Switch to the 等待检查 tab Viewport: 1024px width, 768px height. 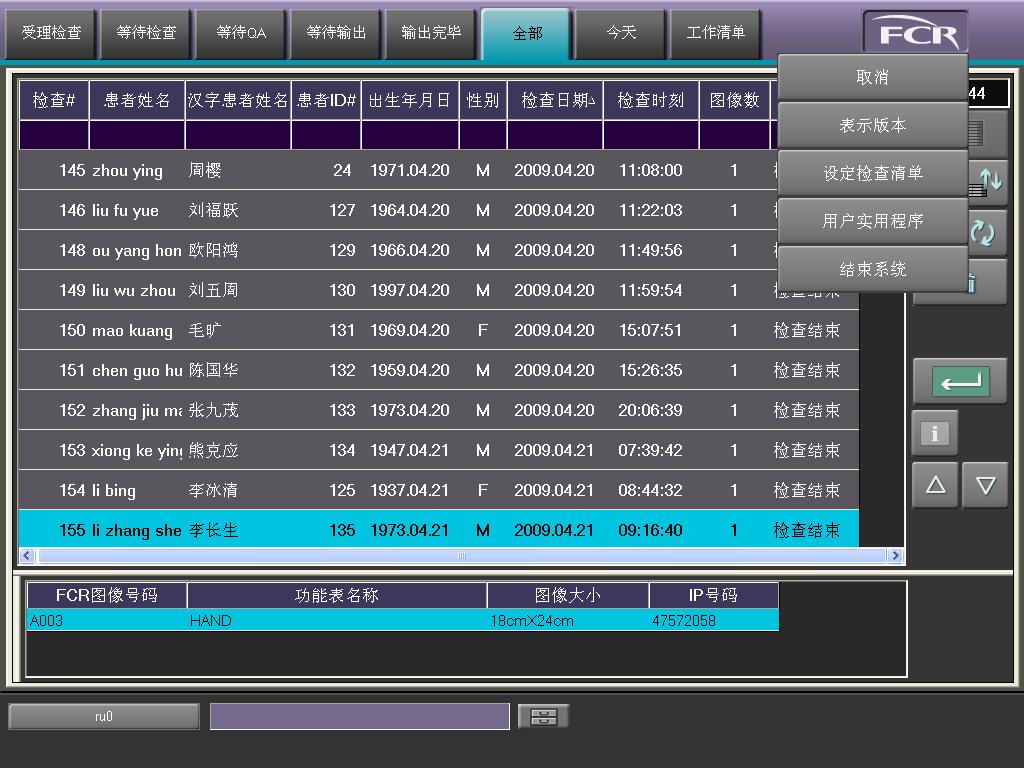(x=146, y=33)
